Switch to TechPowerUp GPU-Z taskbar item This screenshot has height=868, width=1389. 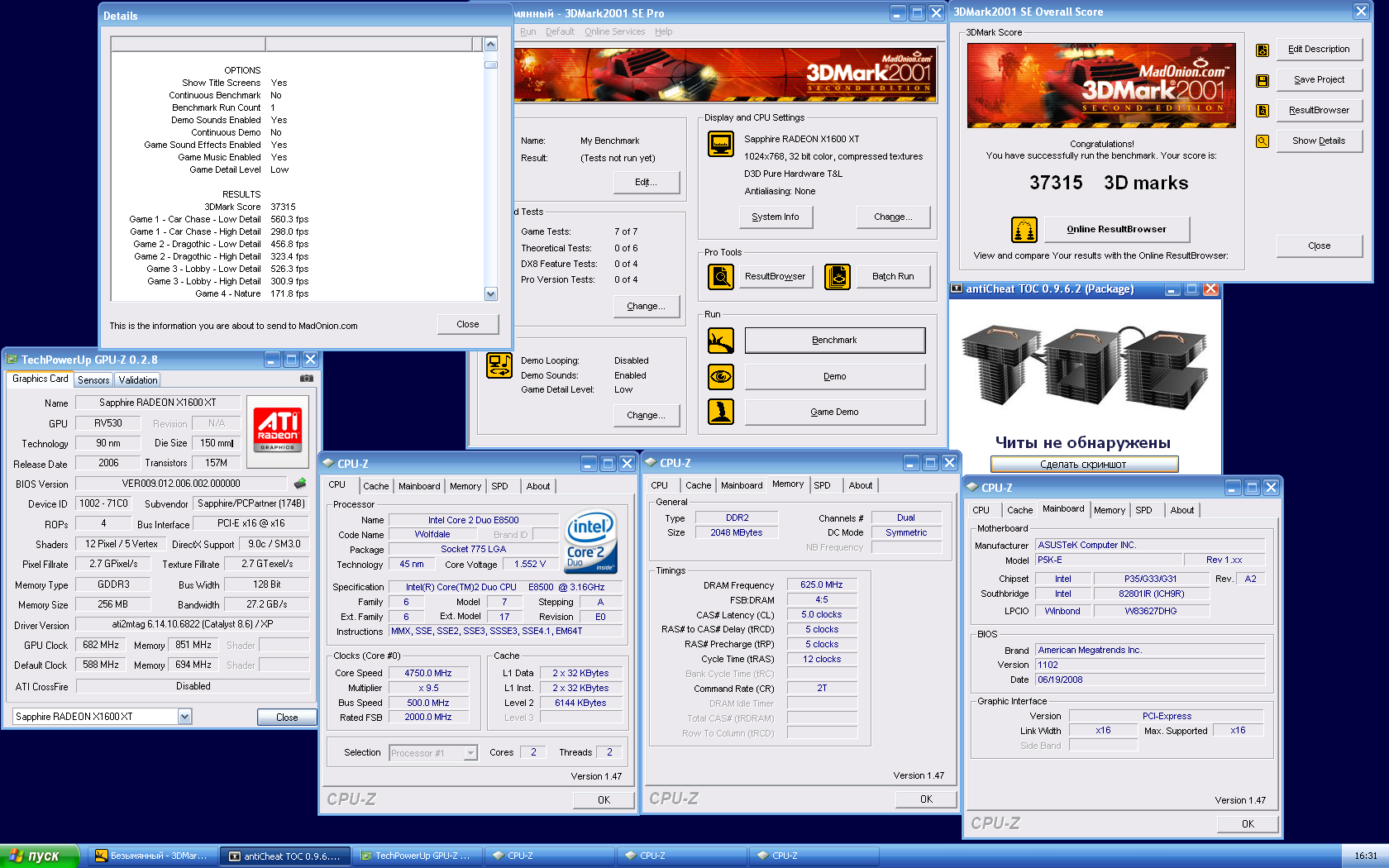point(418,856)
